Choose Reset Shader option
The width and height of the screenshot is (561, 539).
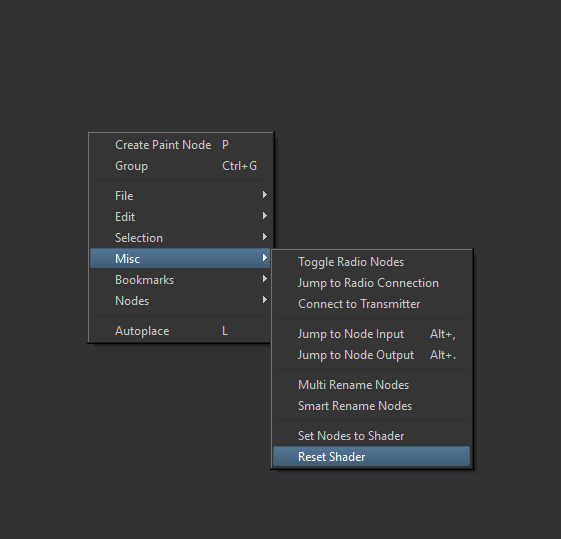click(x=371, y=456)
